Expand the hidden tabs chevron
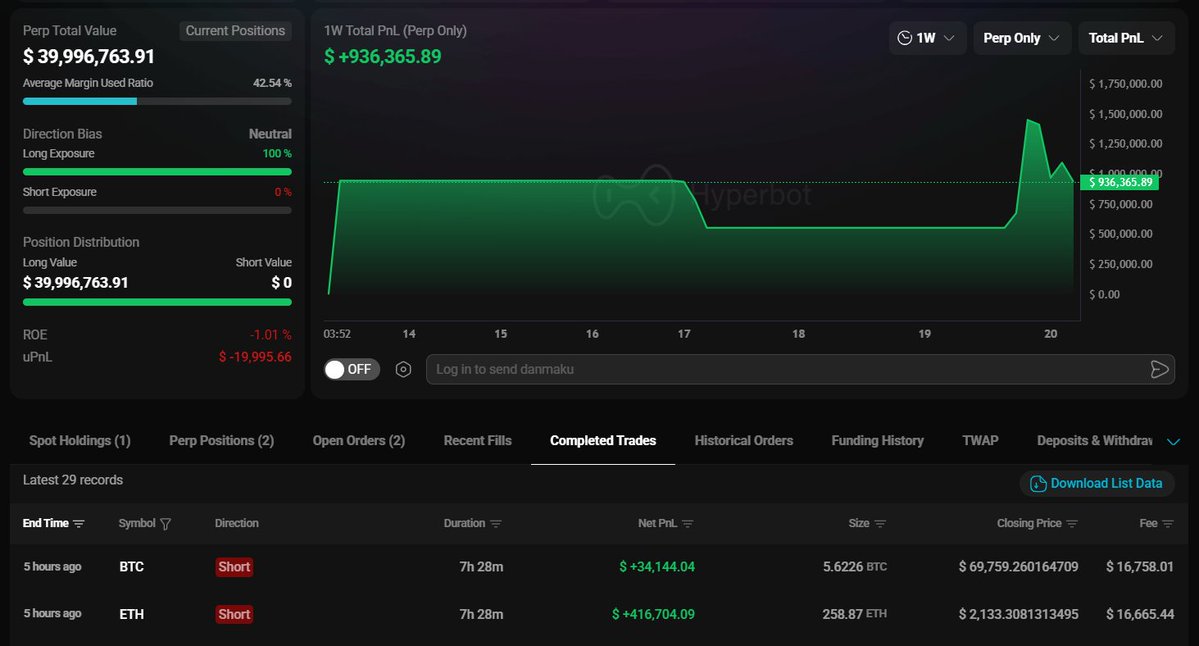Image resolution: width=1199 pixels, height=646 pixels. click(x=1174, y=442)
